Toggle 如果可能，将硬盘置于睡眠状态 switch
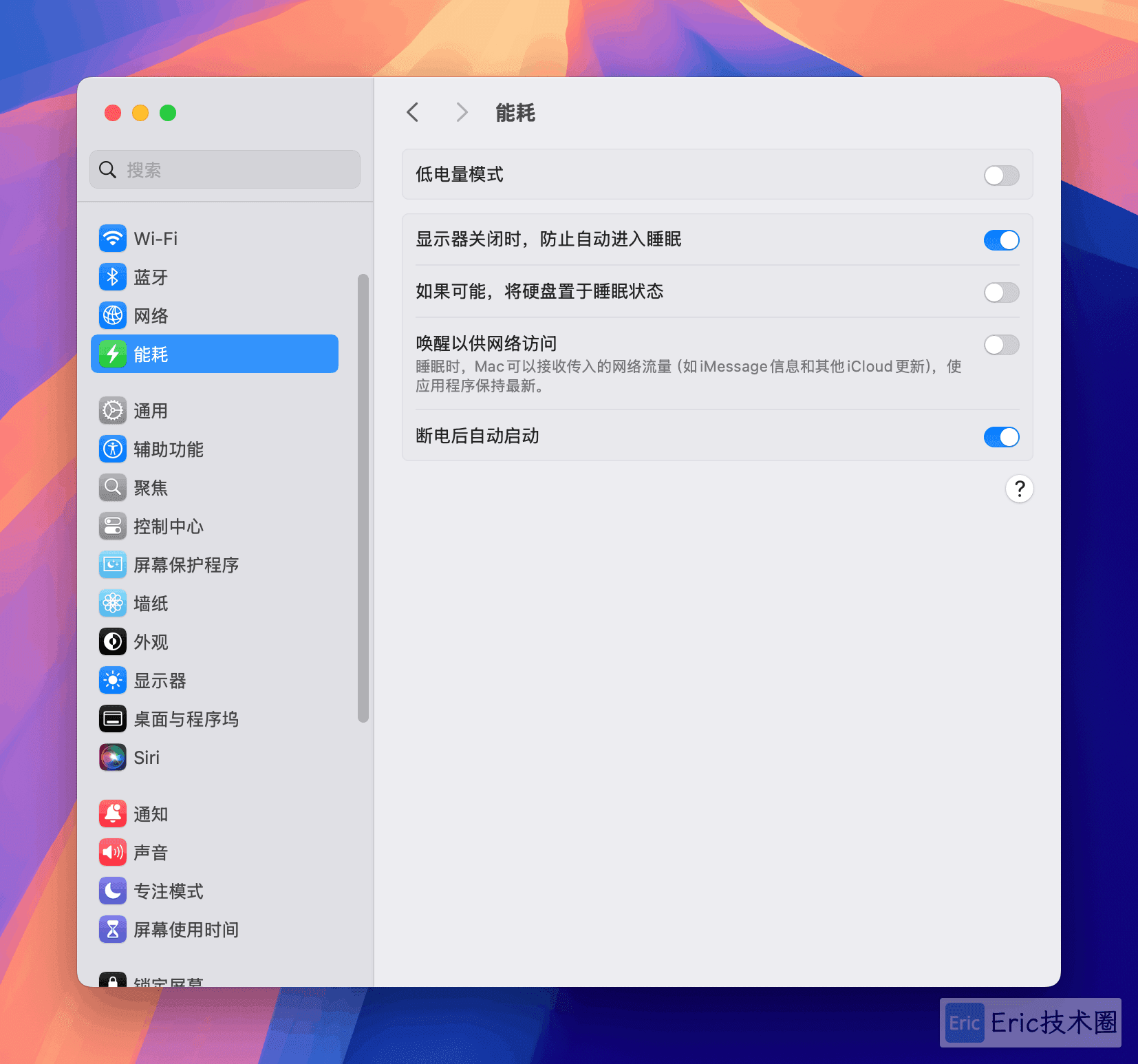The width and height of the screenshot is (1138, 1064). click(1002, 292)
